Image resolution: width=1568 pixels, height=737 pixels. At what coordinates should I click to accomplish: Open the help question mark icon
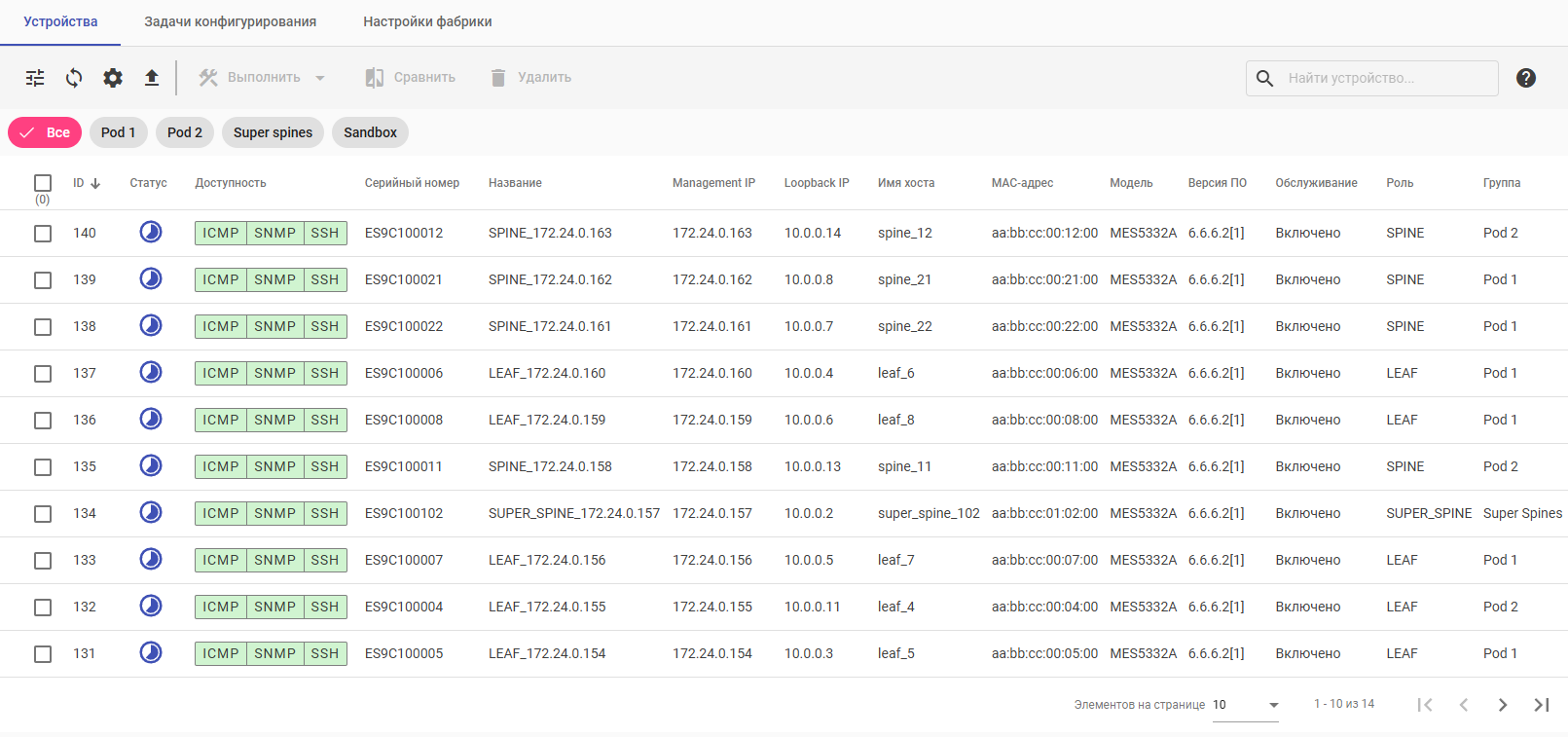pyautogui.click(x=1525, y=78)
